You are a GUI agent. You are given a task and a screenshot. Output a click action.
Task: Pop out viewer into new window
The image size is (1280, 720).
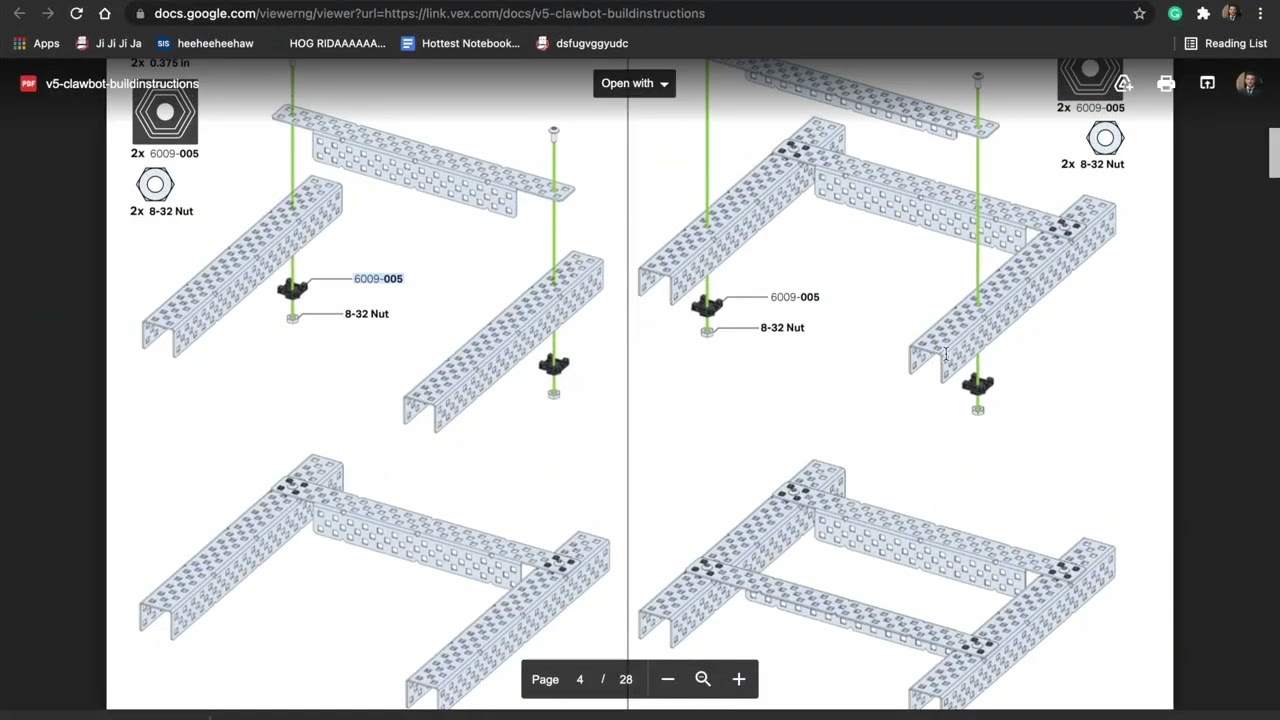[1207, 83]
